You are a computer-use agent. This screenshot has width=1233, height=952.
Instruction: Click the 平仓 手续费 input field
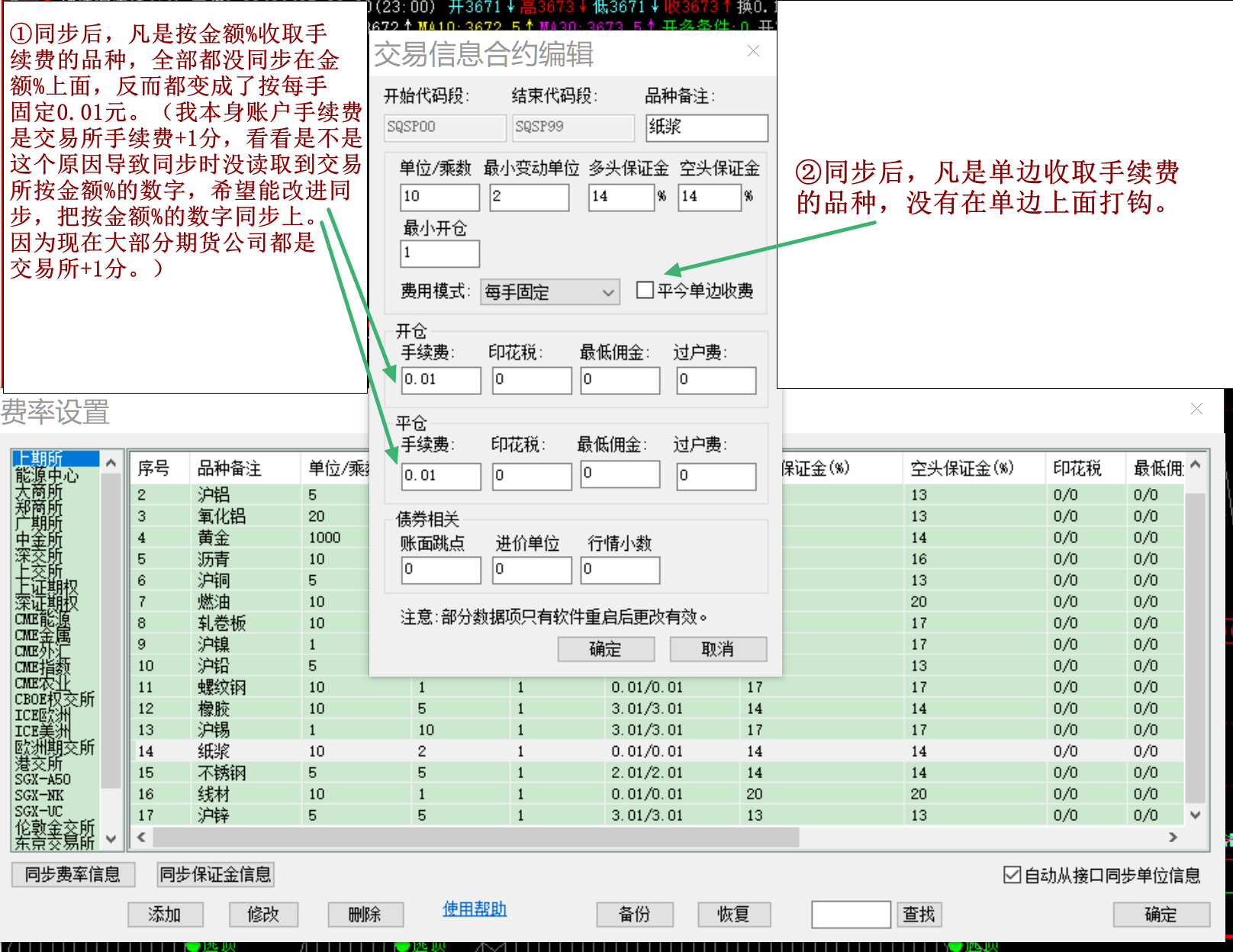441,476
